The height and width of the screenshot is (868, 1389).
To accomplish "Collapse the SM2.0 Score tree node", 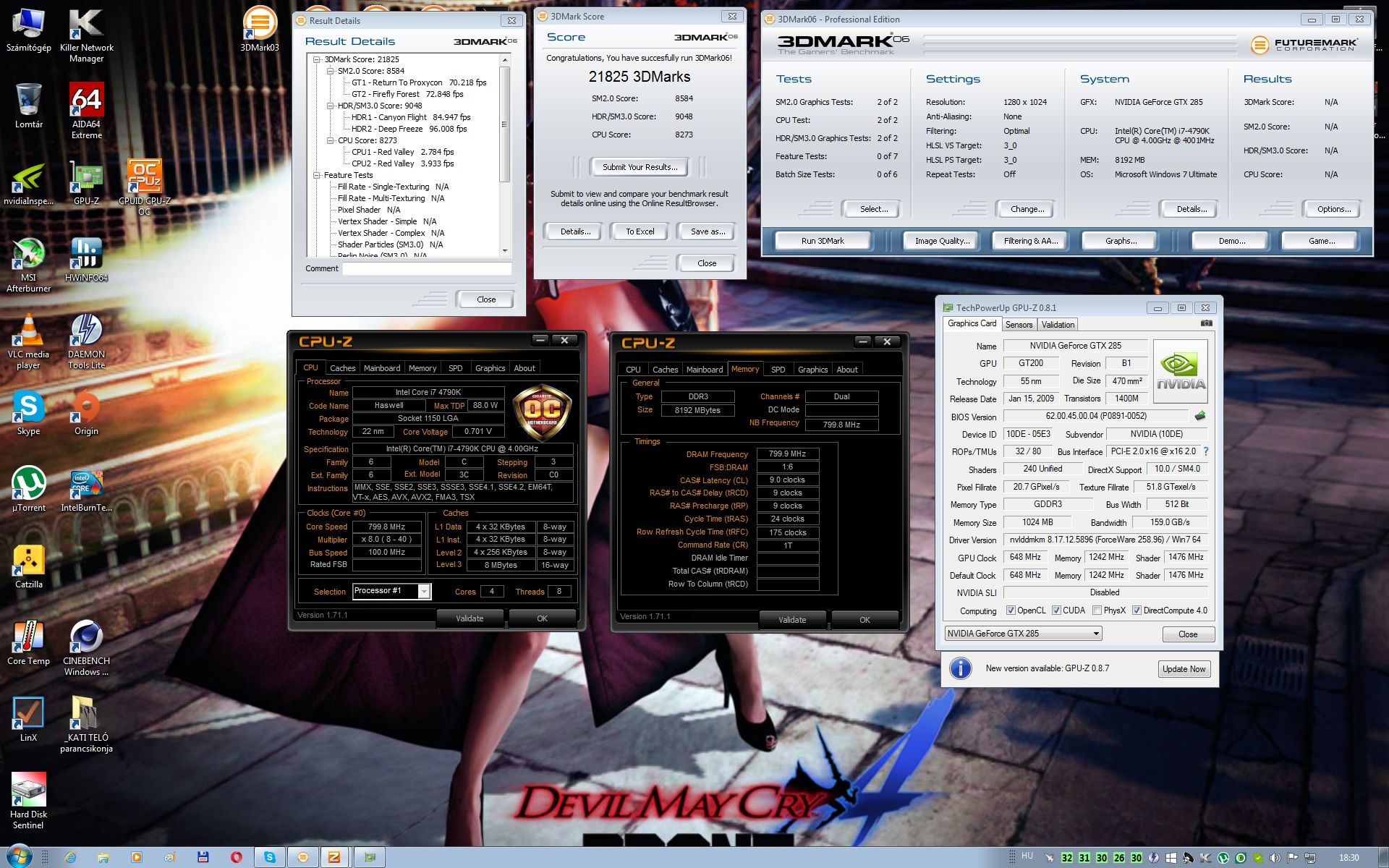I will (x=330, y=71).
